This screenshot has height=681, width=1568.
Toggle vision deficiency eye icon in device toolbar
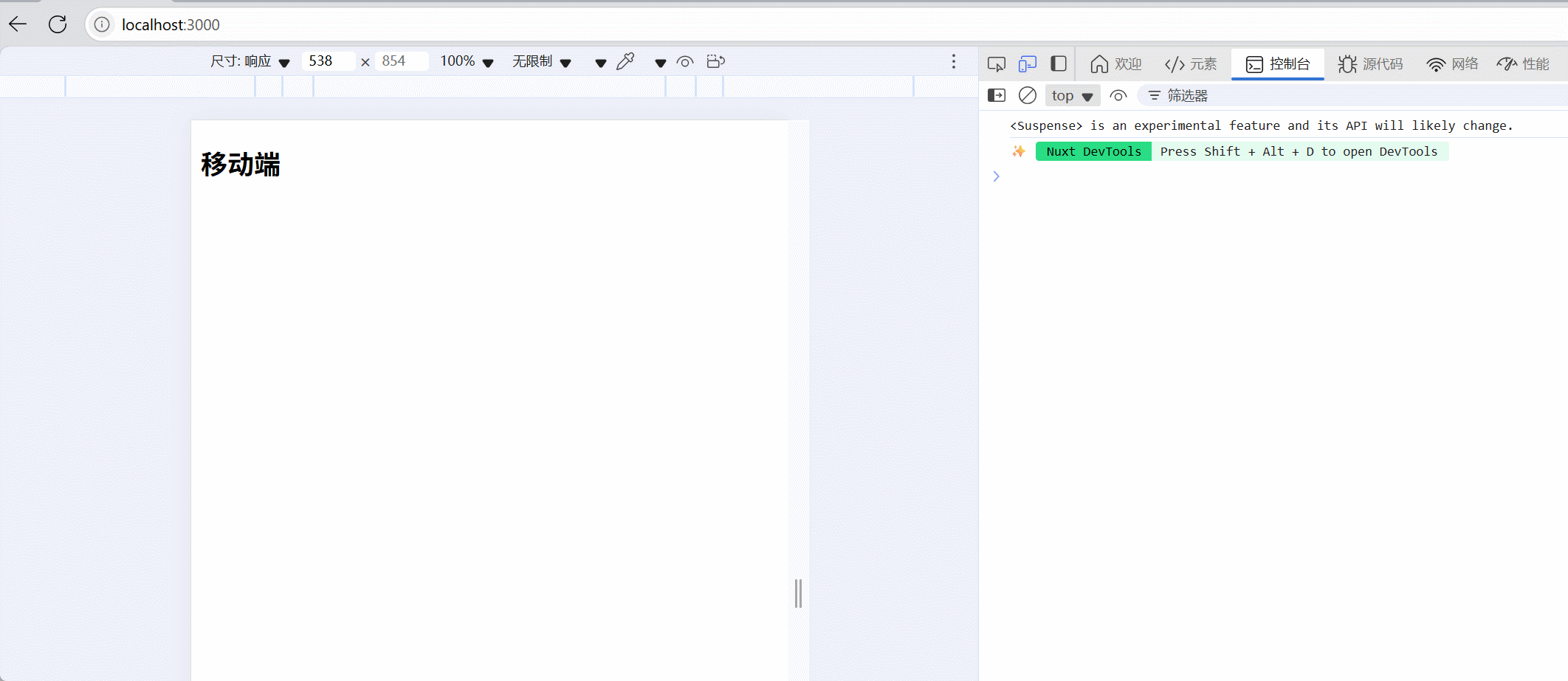685,62
